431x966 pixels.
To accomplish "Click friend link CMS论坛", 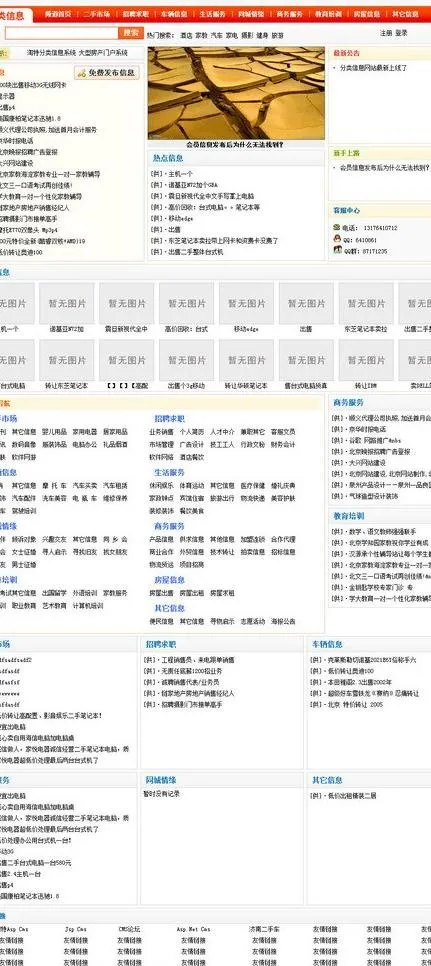I will [129, 929].
